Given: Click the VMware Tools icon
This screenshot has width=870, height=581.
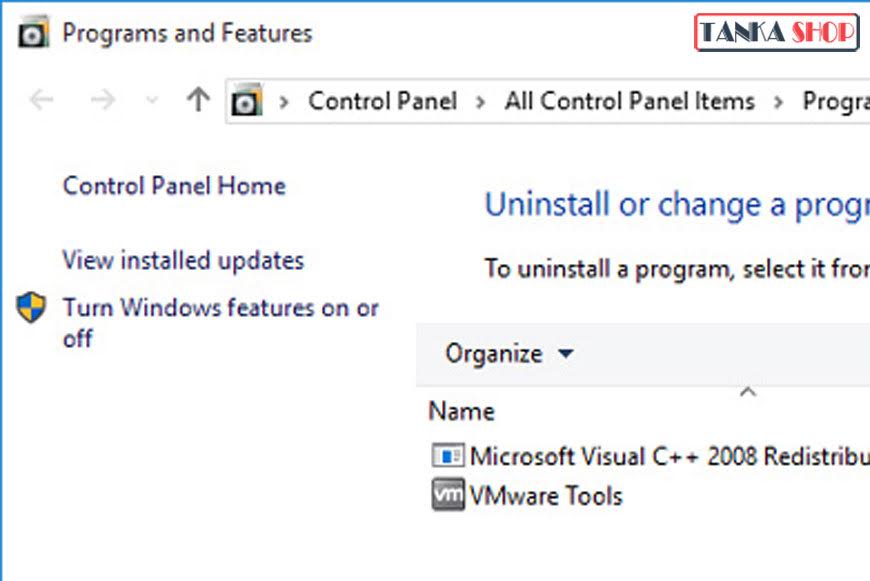Looking at the screenshot, I should [447, 495].
